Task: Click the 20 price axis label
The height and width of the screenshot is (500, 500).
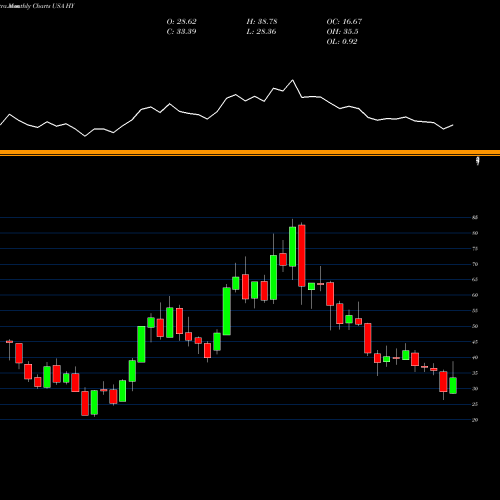Action: tap(475, 420)
